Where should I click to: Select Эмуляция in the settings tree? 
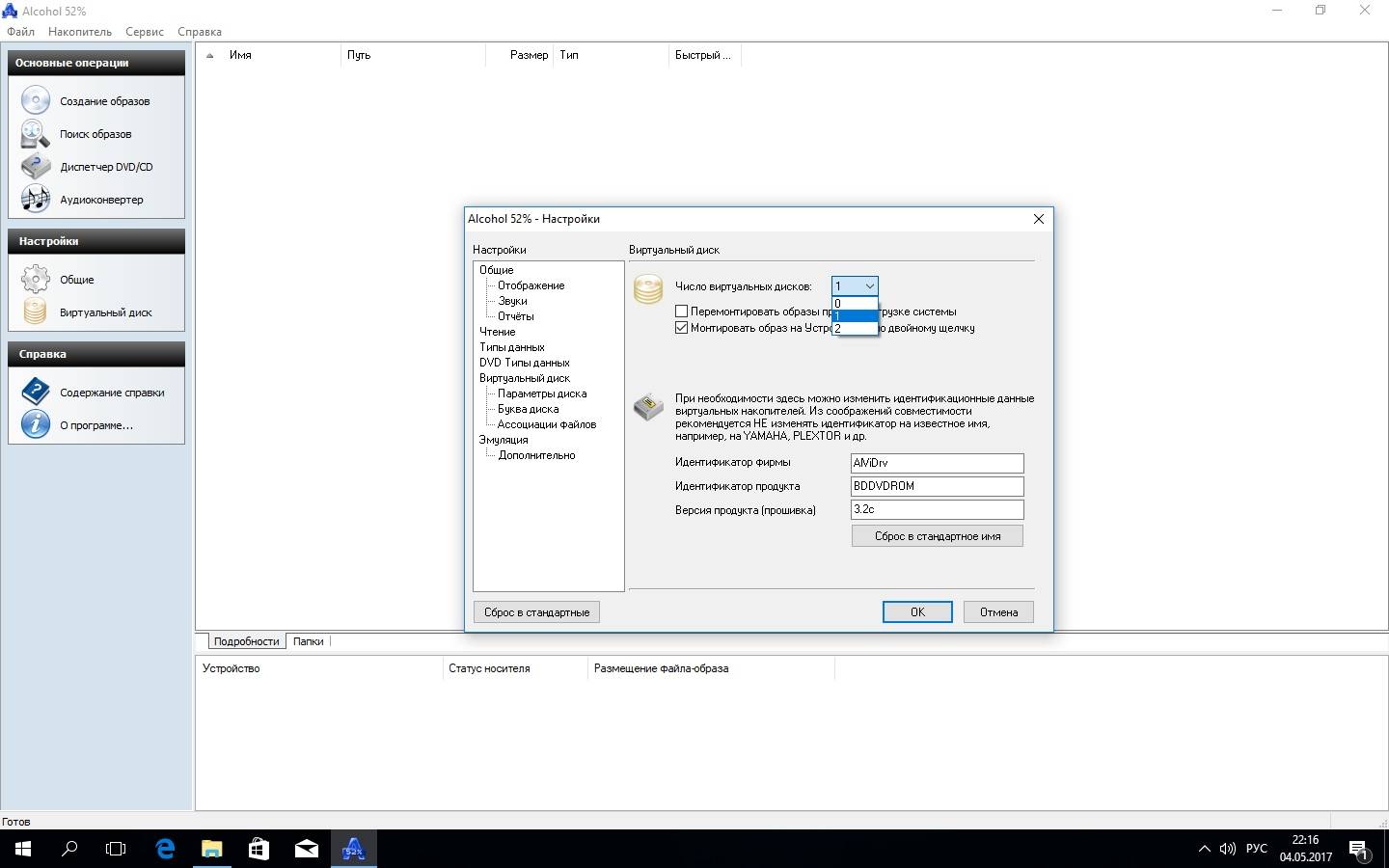tap(504, 440)
